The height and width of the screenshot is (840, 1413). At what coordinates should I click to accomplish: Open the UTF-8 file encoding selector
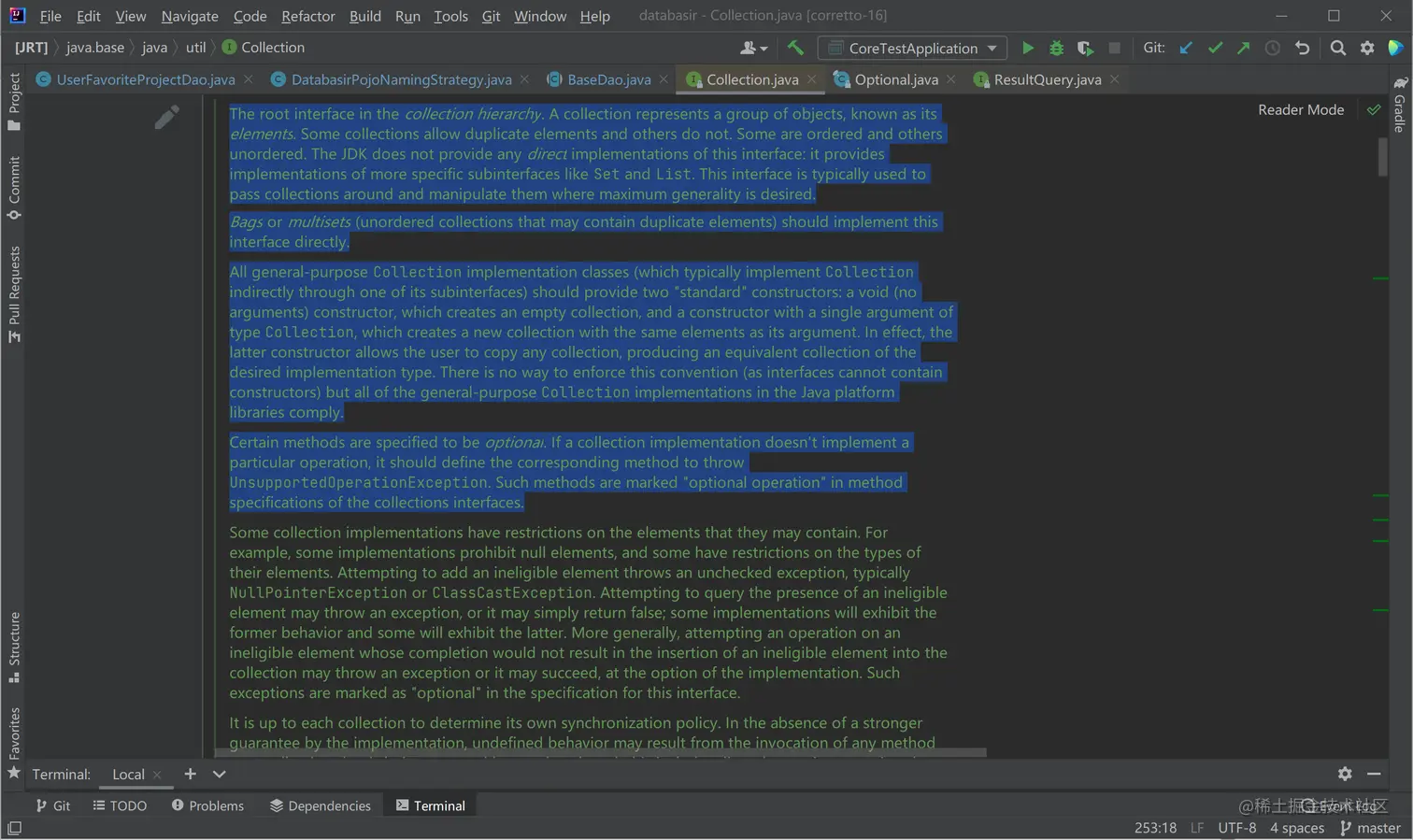point(1236,828)
